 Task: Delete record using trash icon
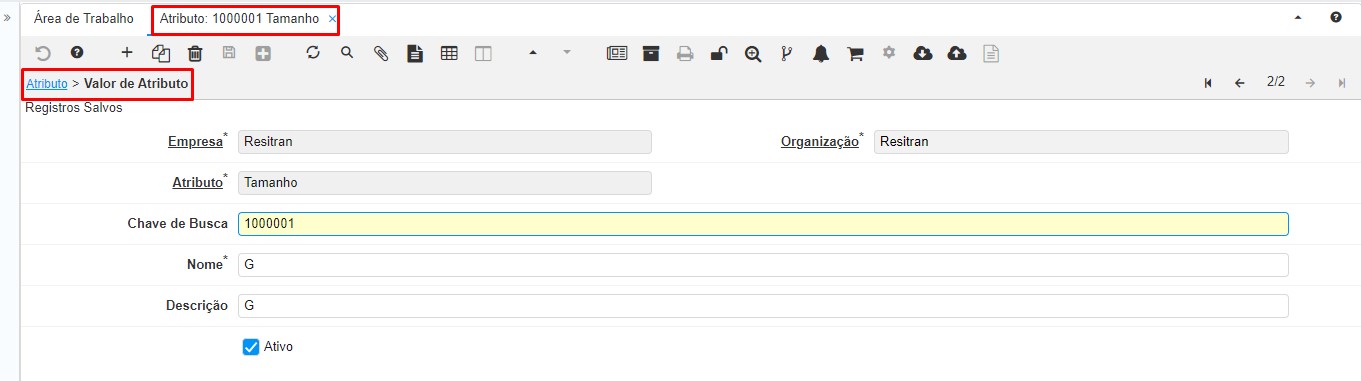coord(195,54)
